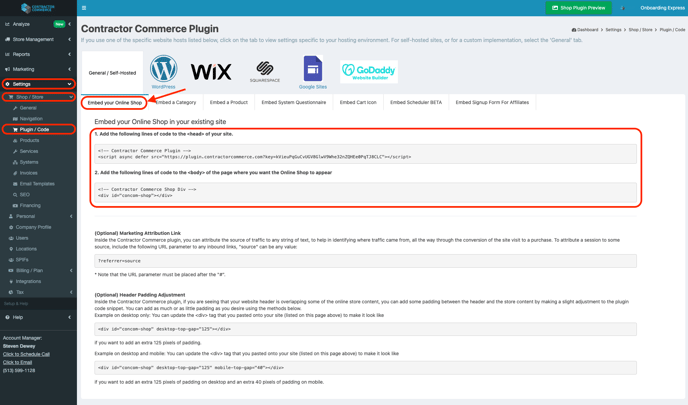Open Navigation settings item
This screenshot has width=688, height=405.
coord(31,118)
